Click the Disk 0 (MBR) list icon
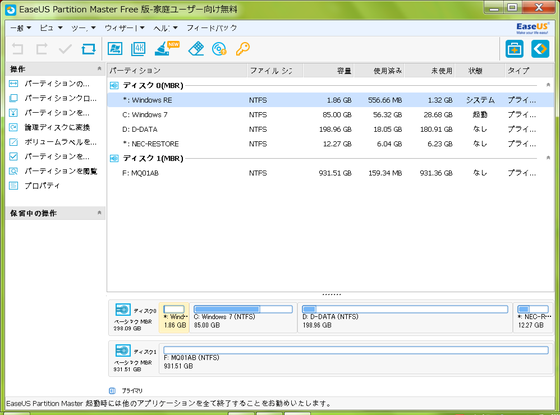This screenshot has height=415, width=560. 114,85
